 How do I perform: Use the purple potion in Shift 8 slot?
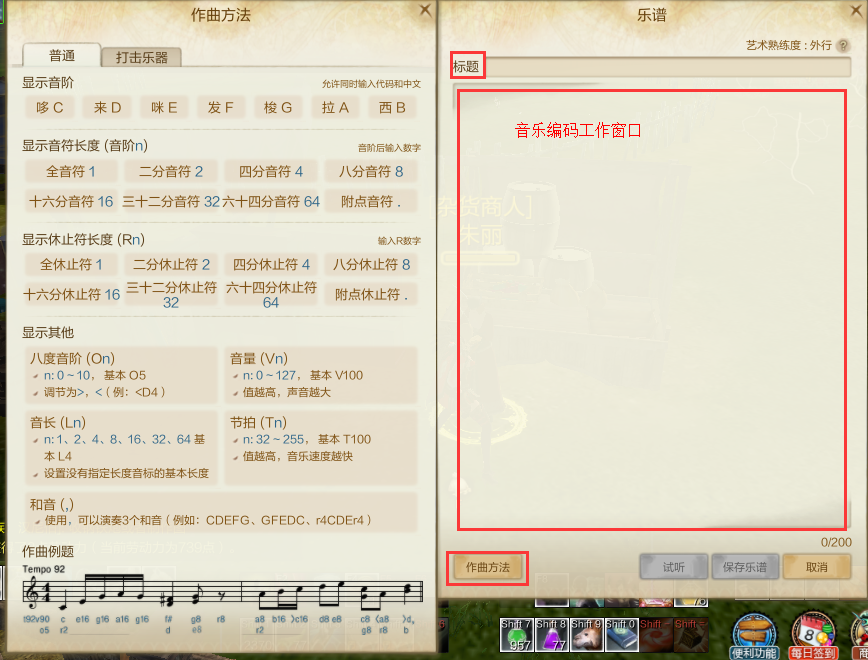pos(552,635)
